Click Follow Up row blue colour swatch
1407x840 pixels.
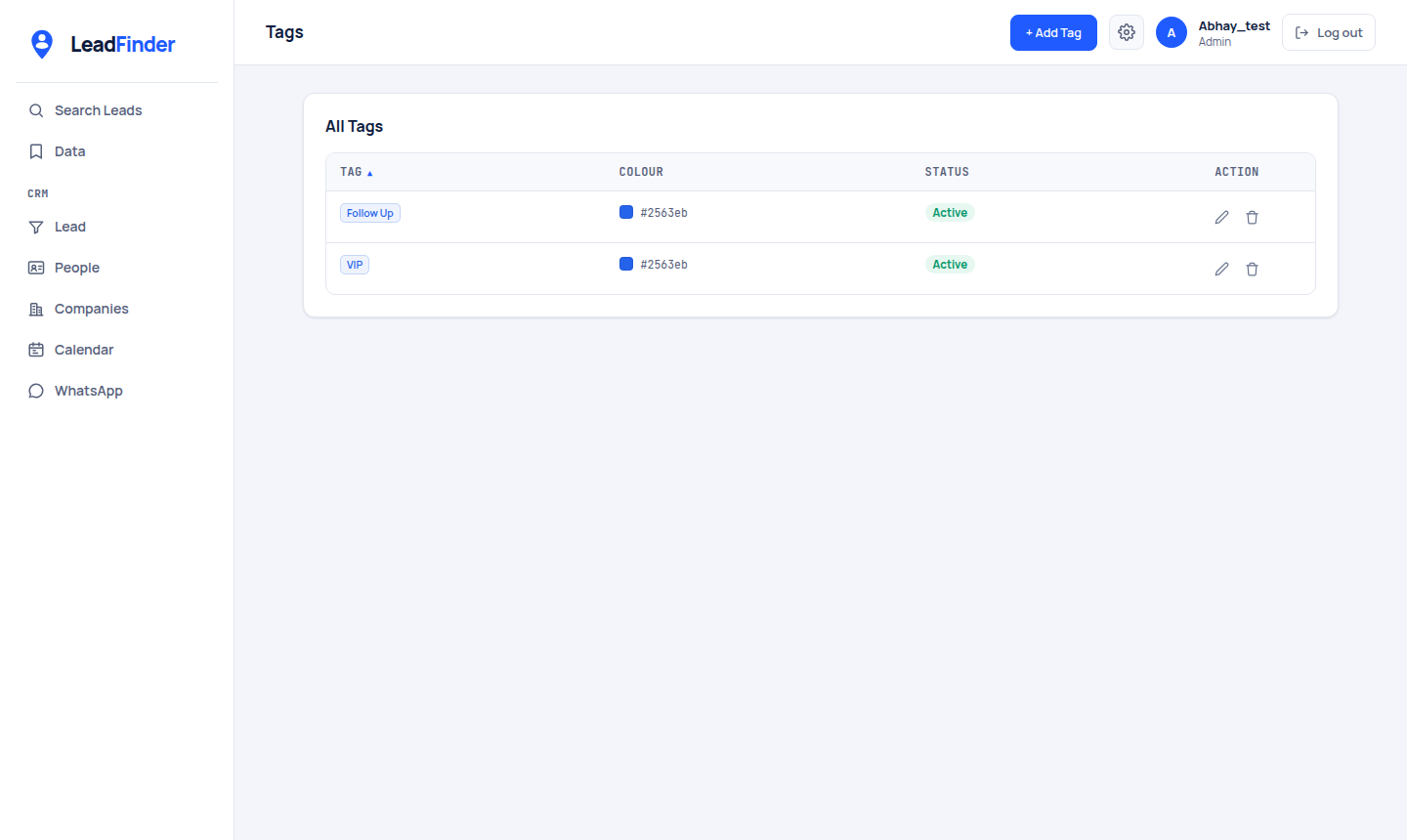coord(626,212)
